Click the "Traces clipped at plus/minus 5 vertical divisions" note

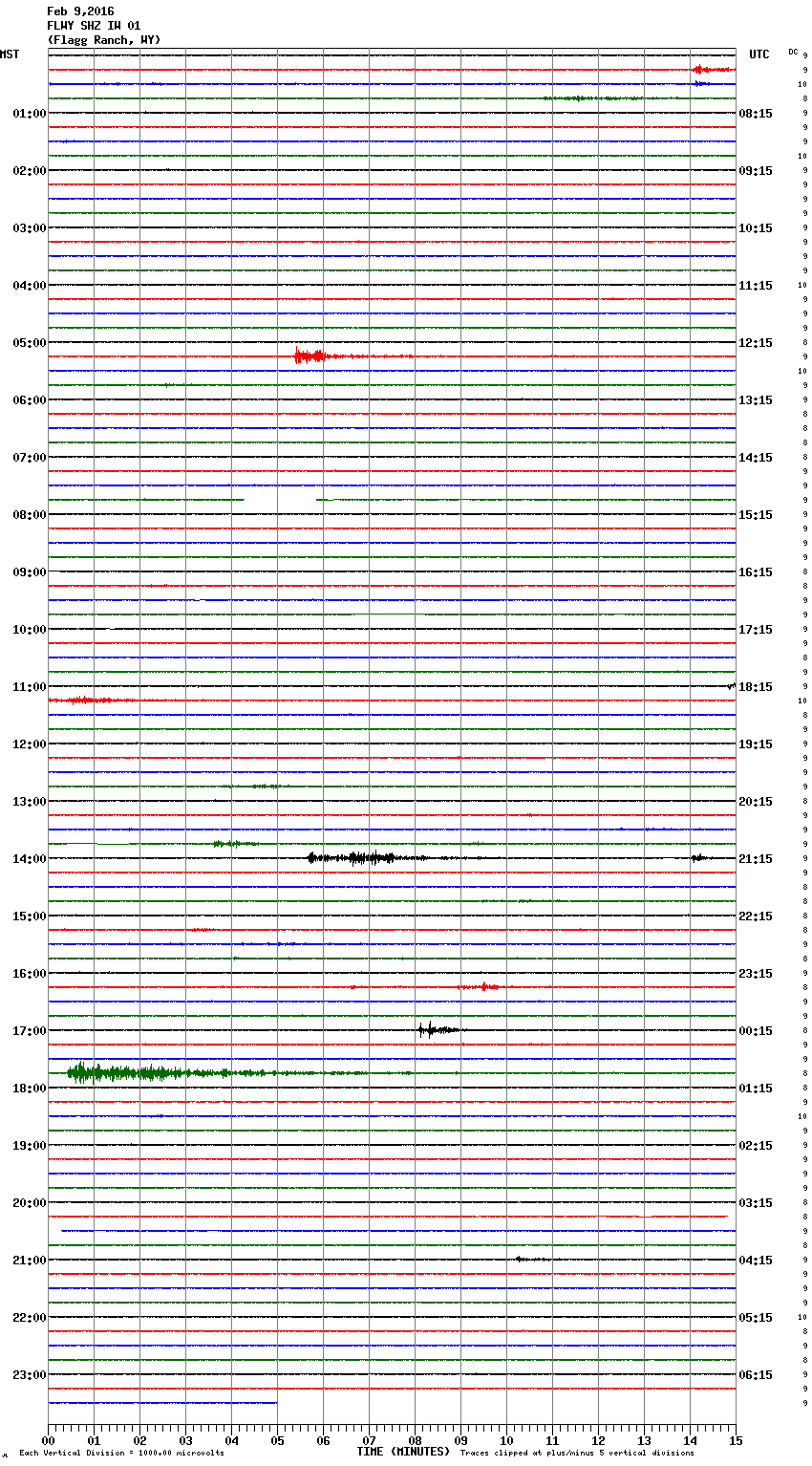tap(577, 1454)
